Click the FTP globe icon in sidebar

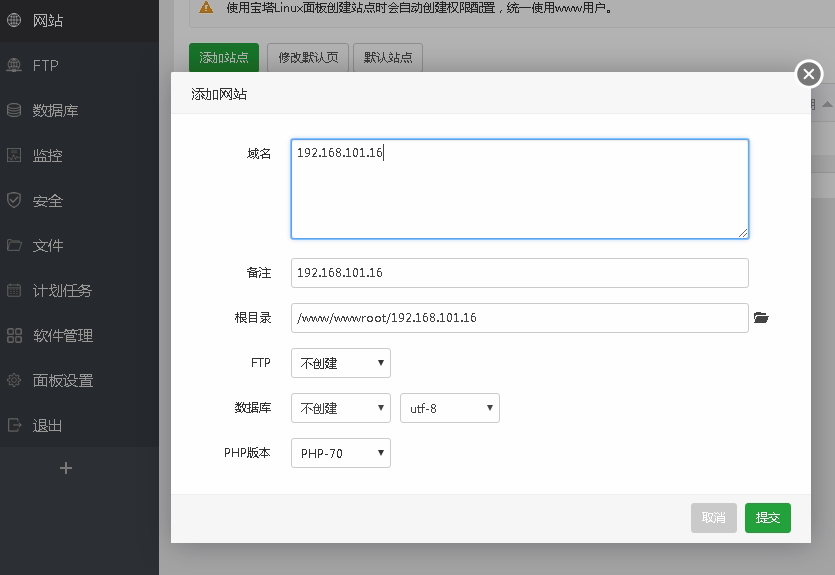(x=14, y=65)
